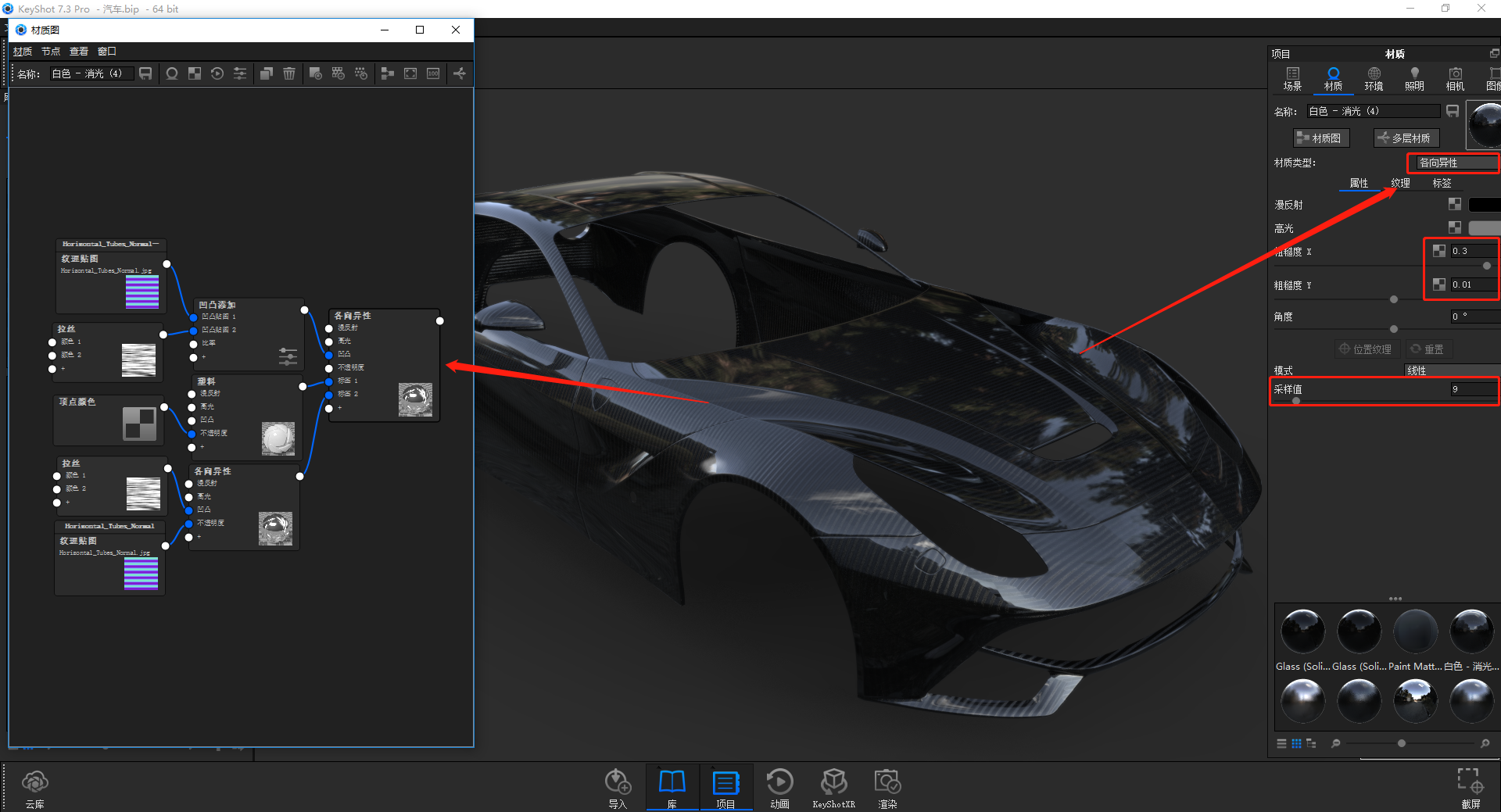Click the 位置纹理 button
This screenshot has width=1501, height=812.
pos(1367,349)
